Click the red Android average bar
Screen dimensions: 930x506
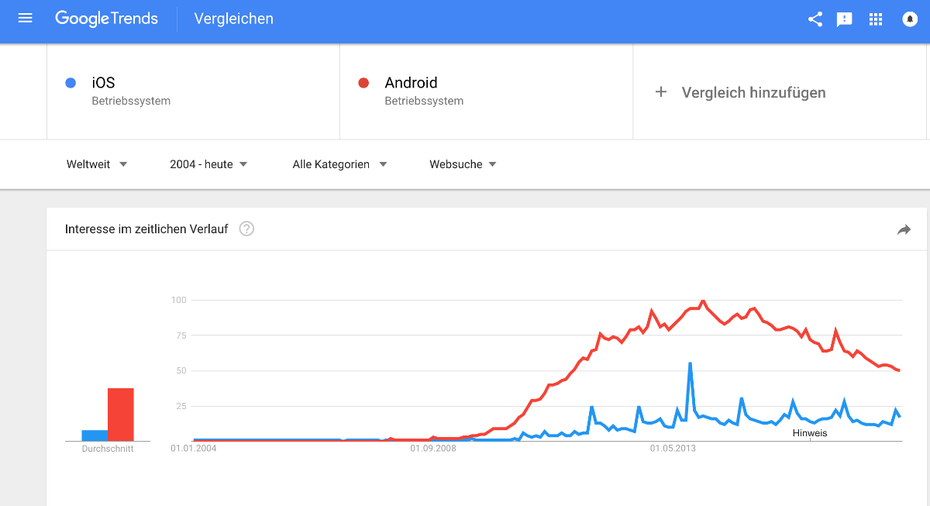121,414
